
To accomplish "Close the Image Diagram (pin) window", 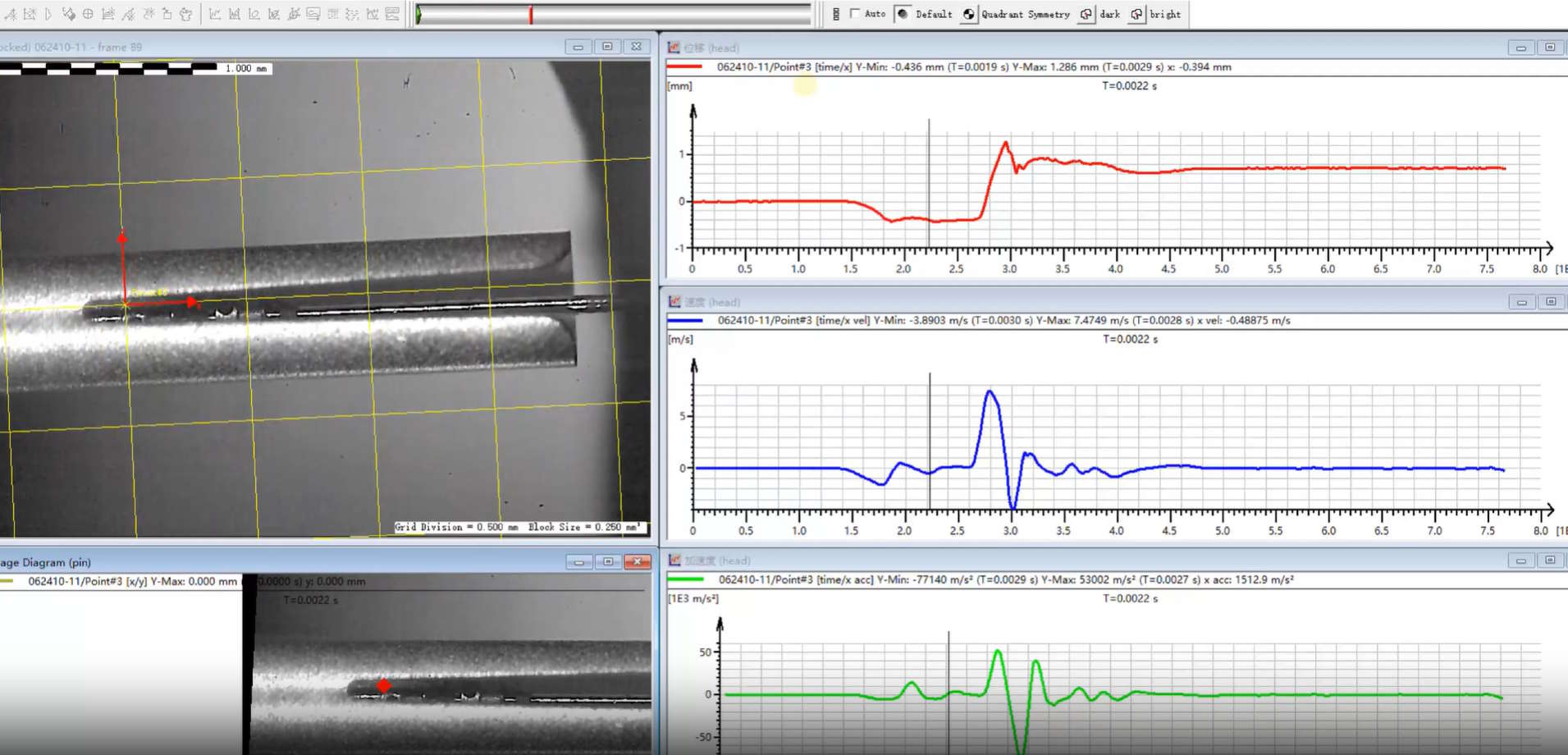I will pos(637,562).
